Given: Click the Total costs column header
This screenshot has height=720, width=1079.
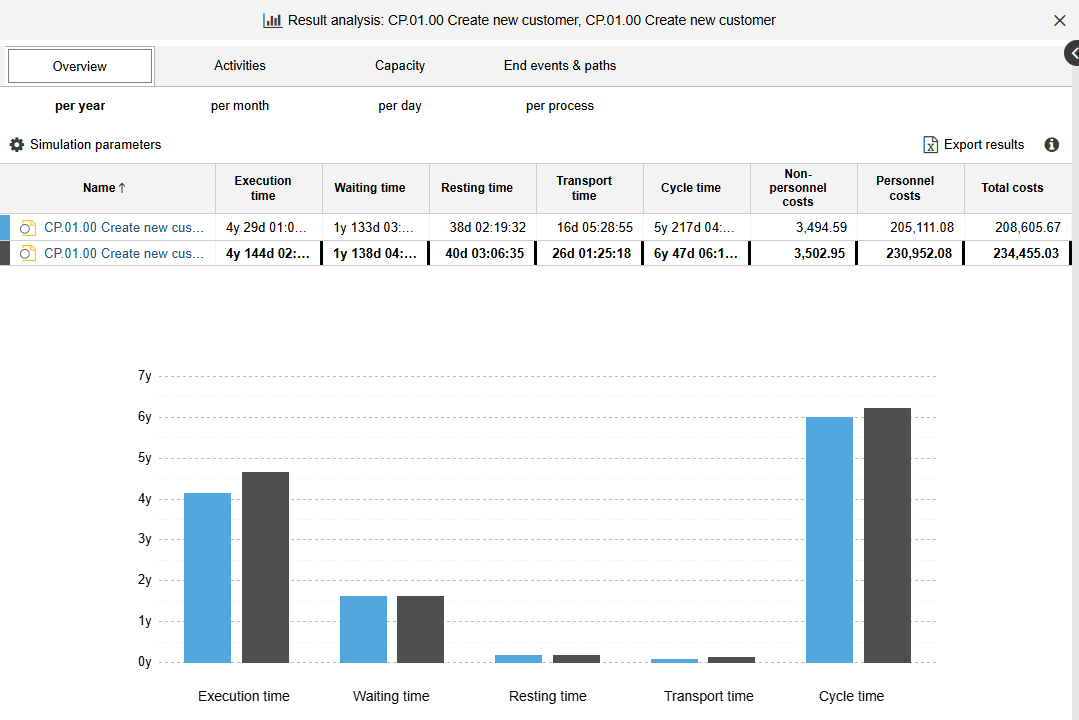Looking at the screenshot, I should pyautogui.click(x=1012, y=188).
